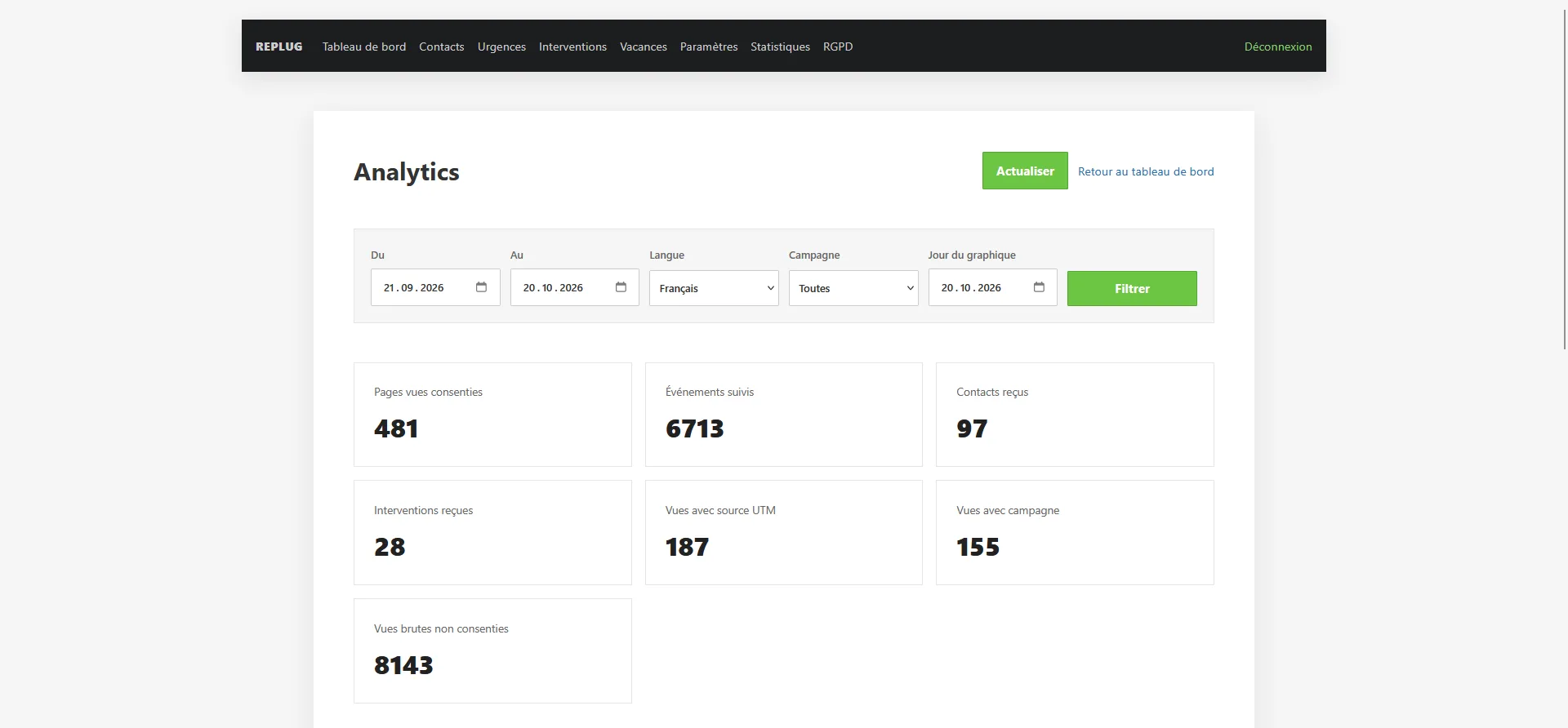The width and height of the screenshot is (1568, 728).
Task: Click the Événements suivis value 6713
Action: (x=694, y=428)
